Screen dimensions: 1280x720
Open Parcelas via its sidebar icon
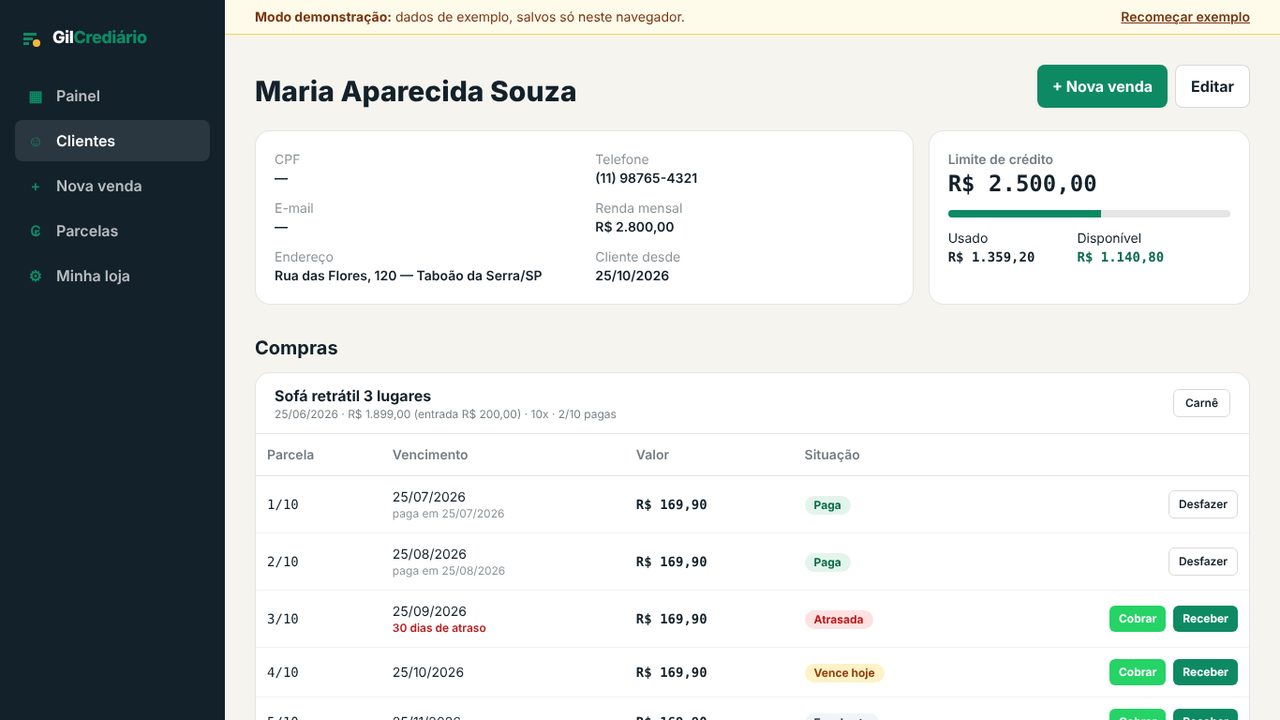pos(36,231)
